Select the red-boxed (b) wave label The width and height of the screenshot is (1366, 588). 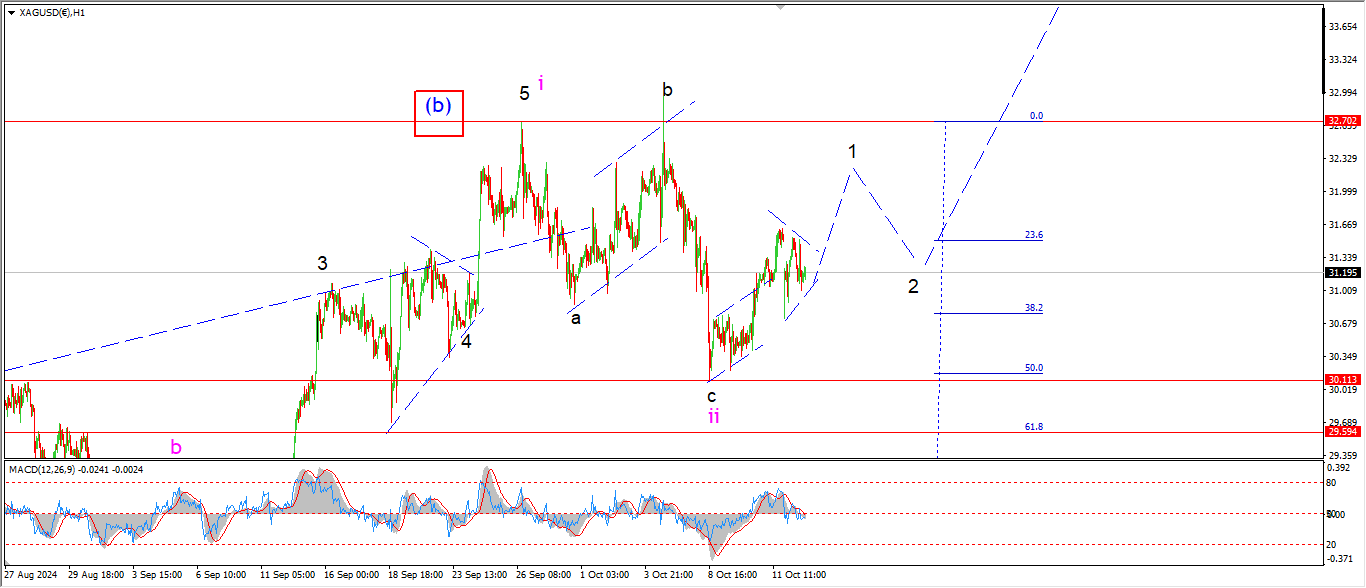[x=440, y=105]
